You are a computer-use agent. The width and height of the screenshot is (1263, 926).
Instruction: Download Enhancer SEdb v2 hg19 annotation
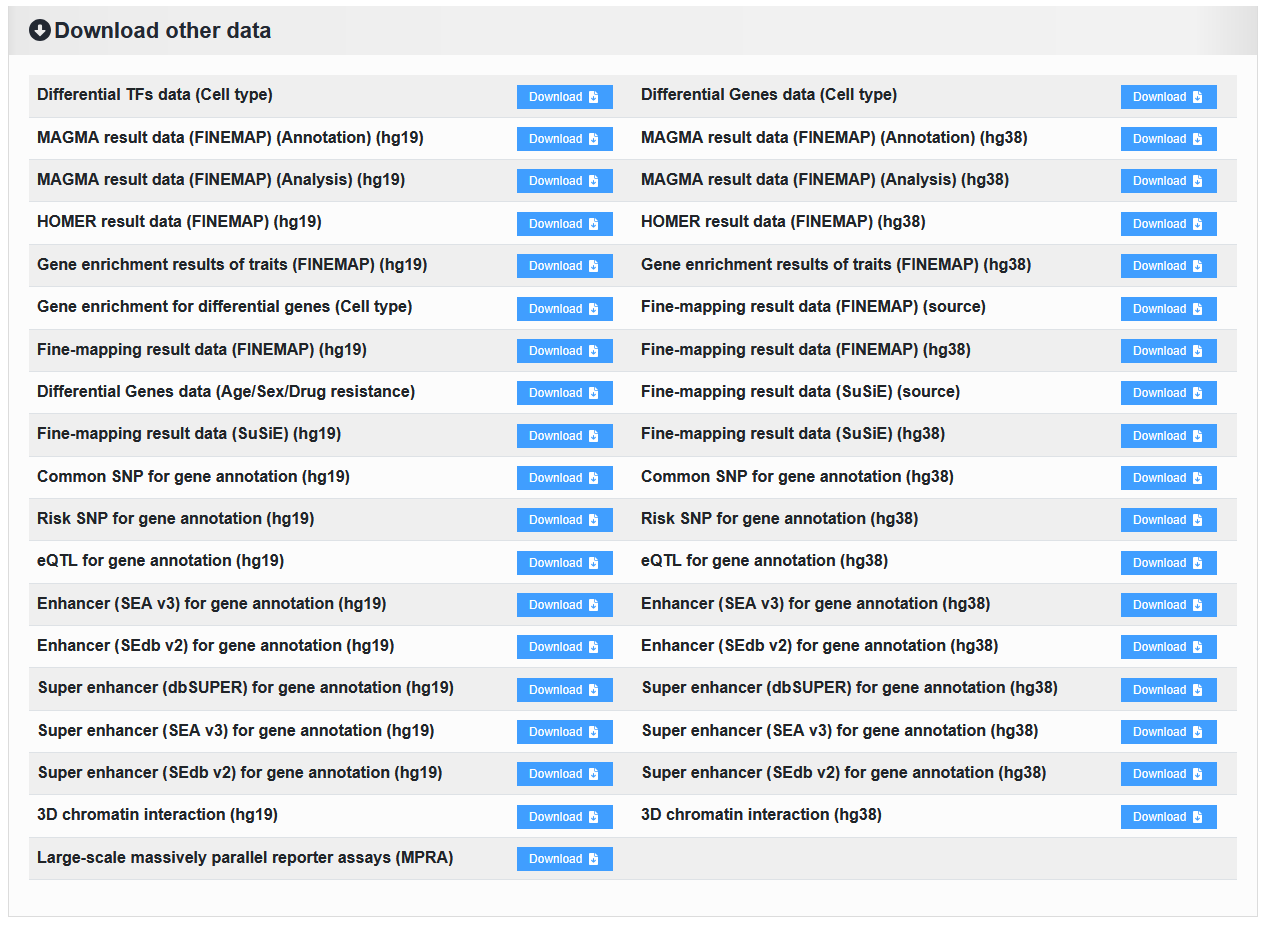565,647
